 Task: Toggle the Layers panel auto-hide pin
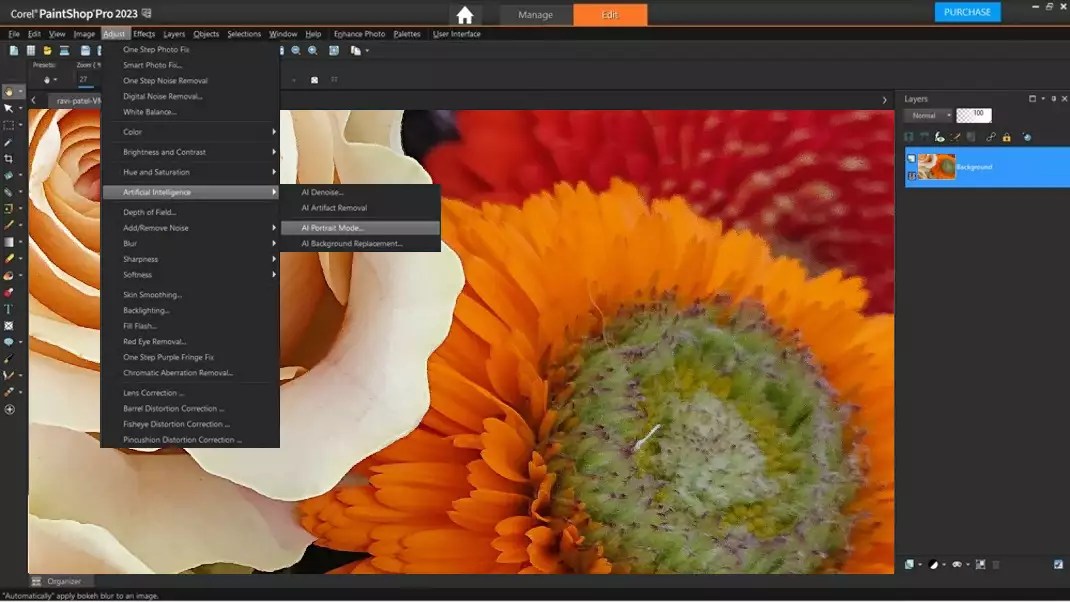click(1053, 98)
